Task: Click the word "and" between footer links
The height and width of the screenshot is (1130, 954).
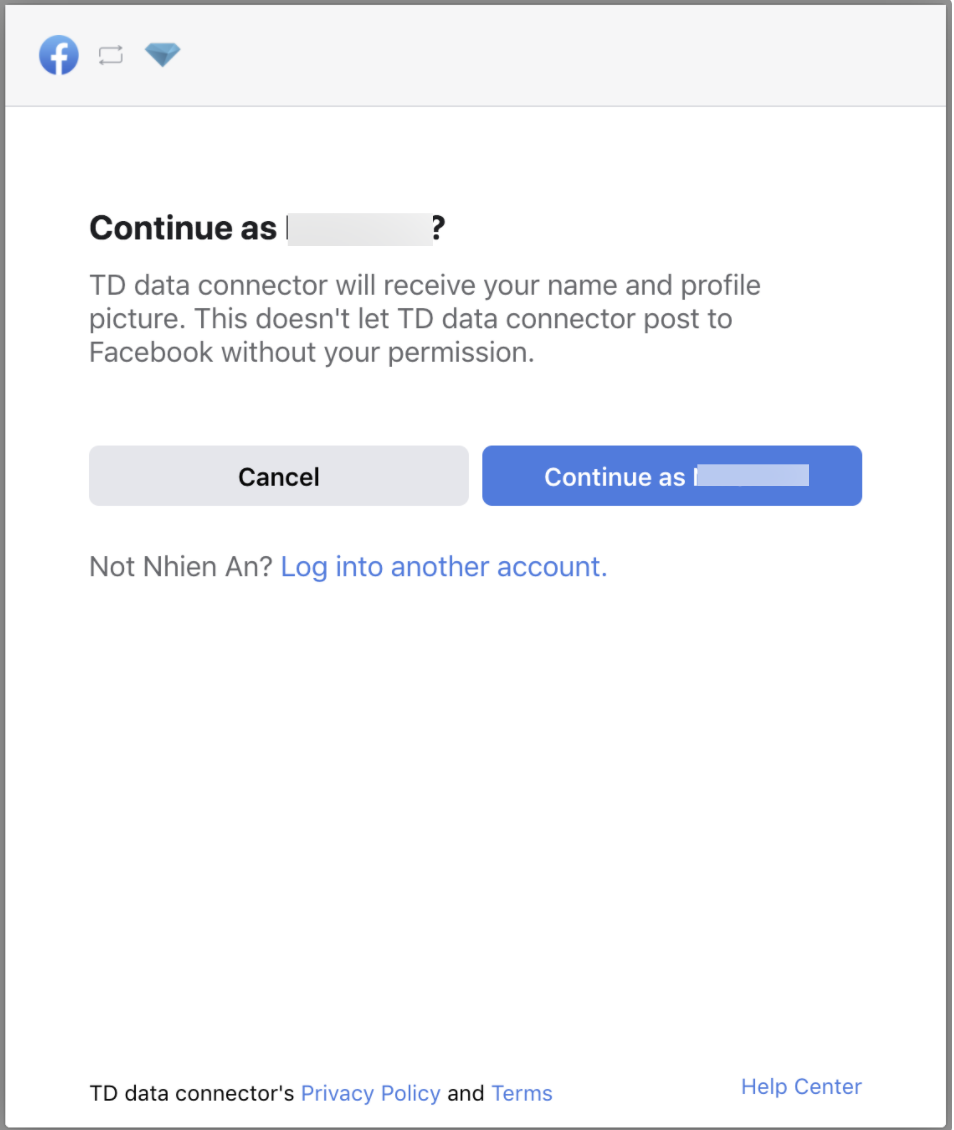Action: coord(465,1093)
